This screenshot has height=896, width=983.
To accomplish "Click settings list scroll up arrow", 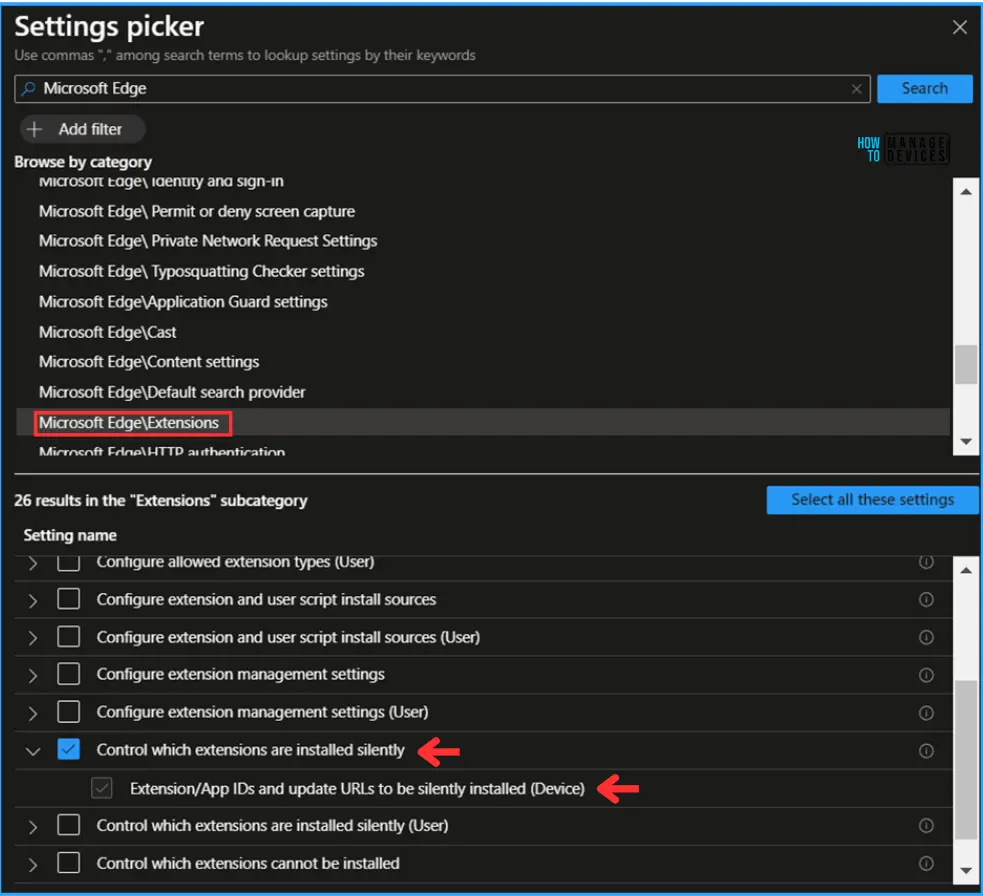I will coord(966,571).
